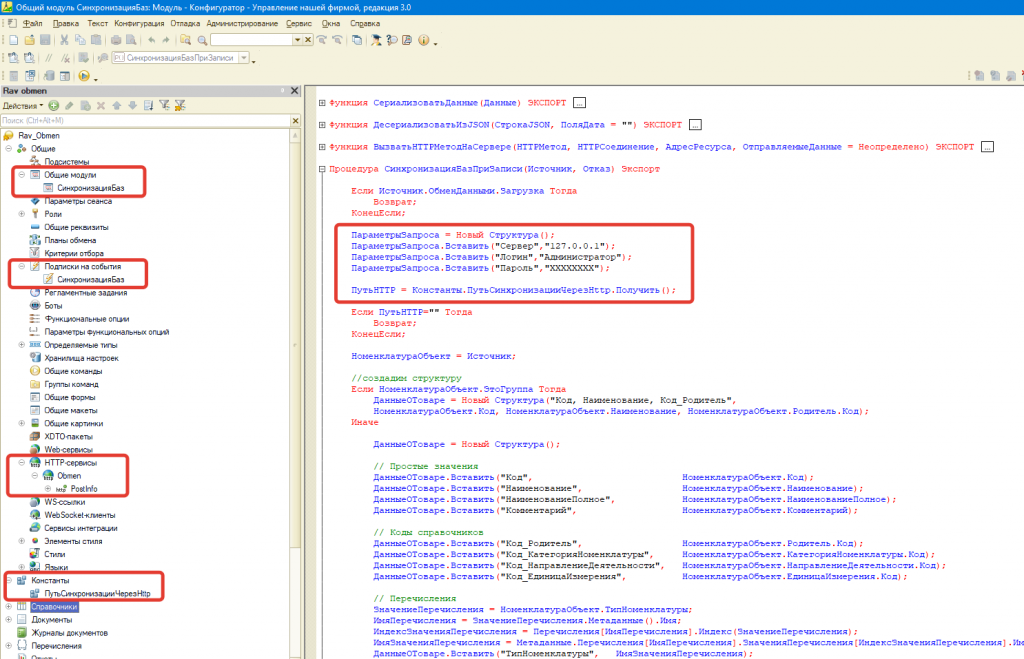Click the Copy icon in main toolbar
The image size is (1024, 659).
[x=80, y=40]
